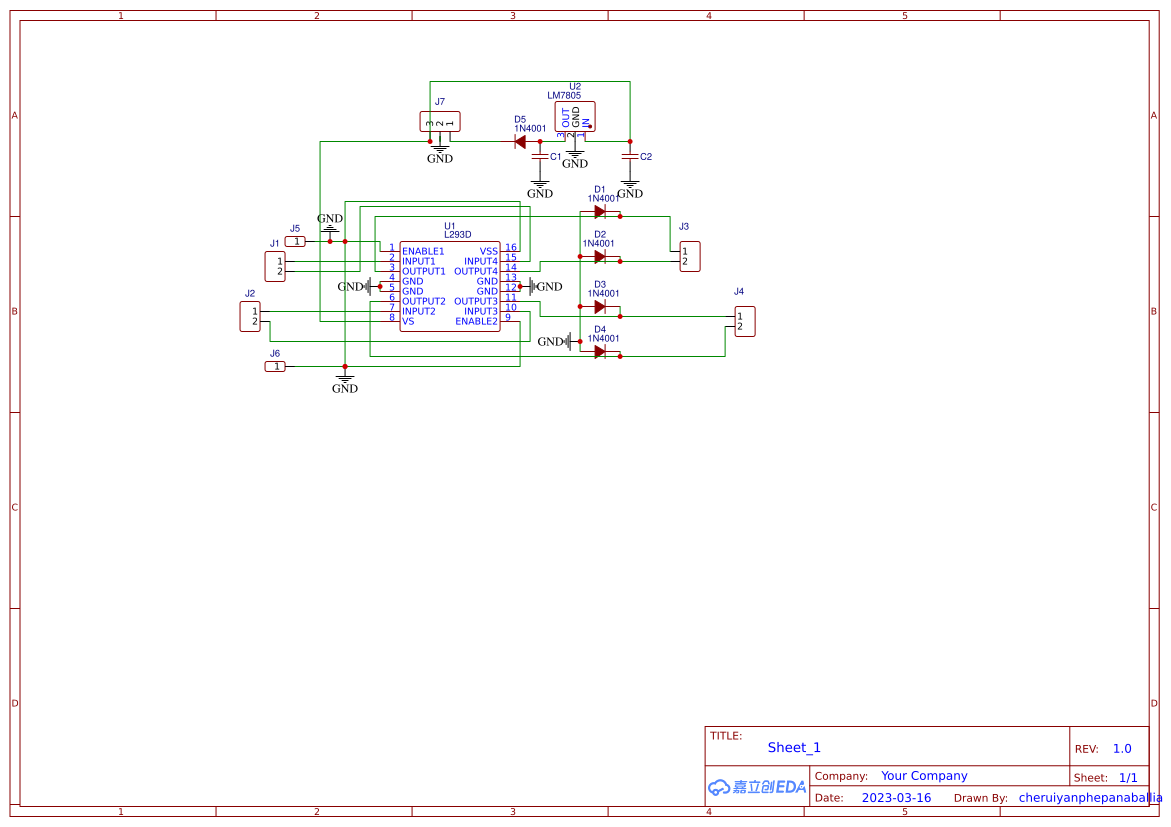Select the ENABLE1 pin label on U1

tap(424, 250)
